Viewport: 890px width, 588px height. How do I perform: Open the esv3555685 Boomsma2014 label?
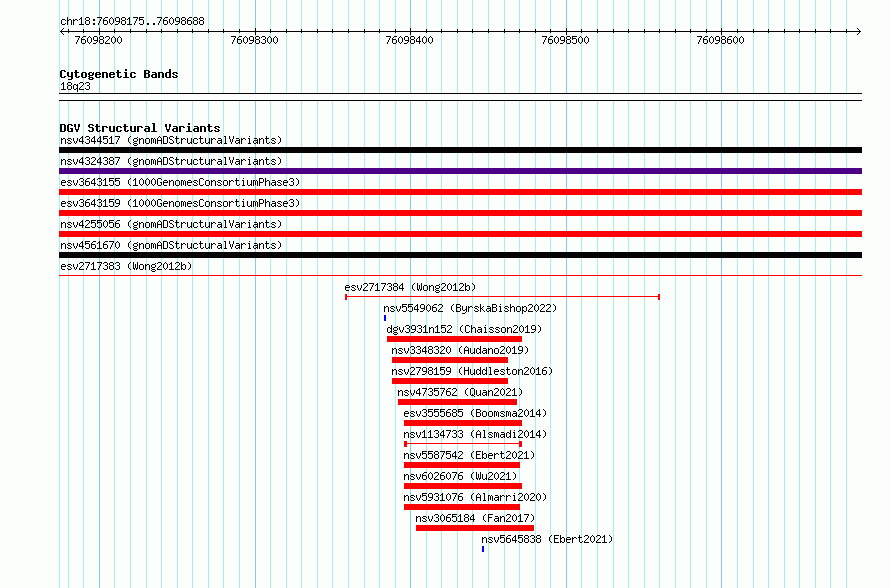click(x=475, y=413)
